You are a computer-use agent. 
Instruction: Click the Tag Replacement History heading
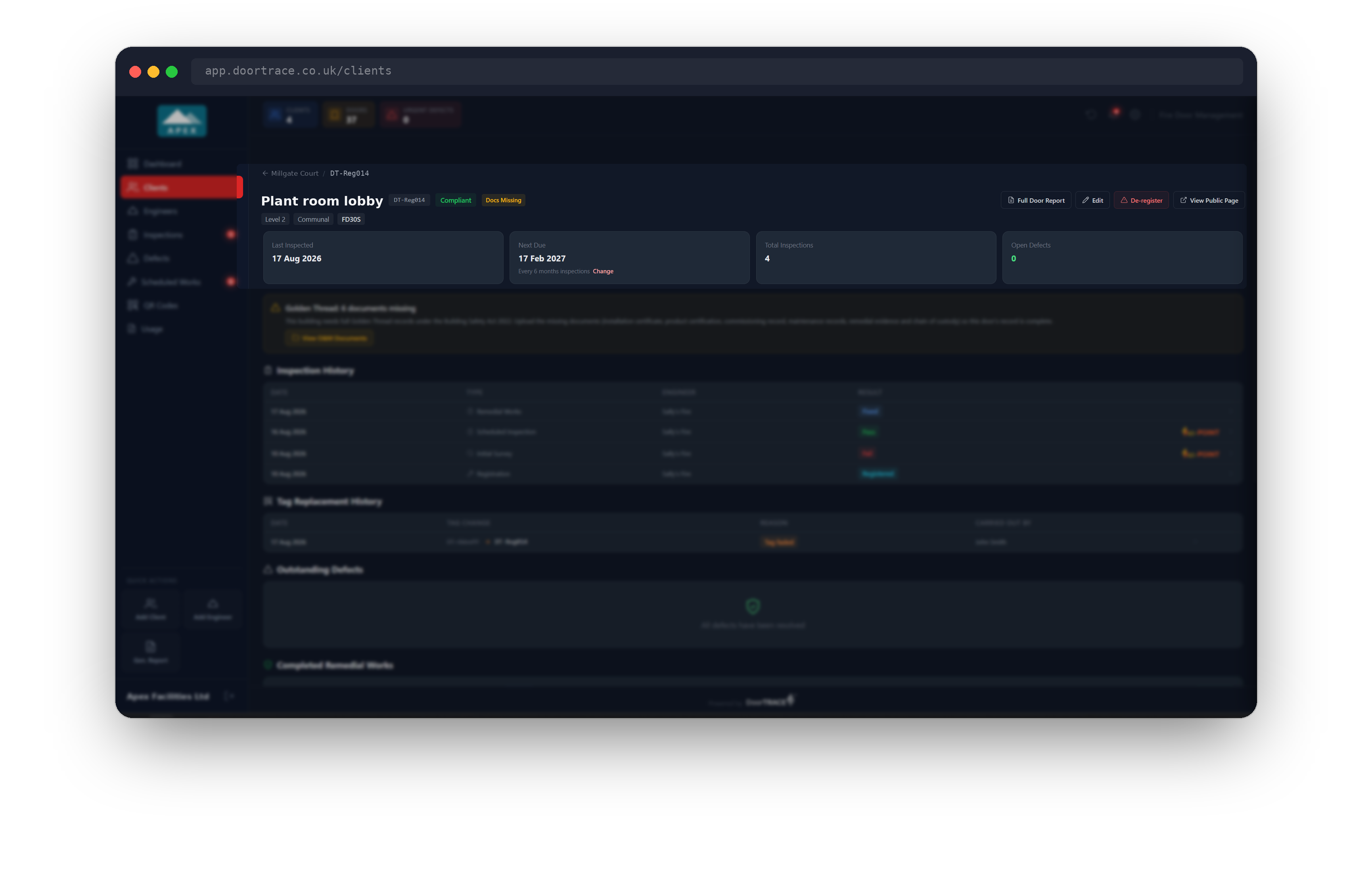[329, 502]
